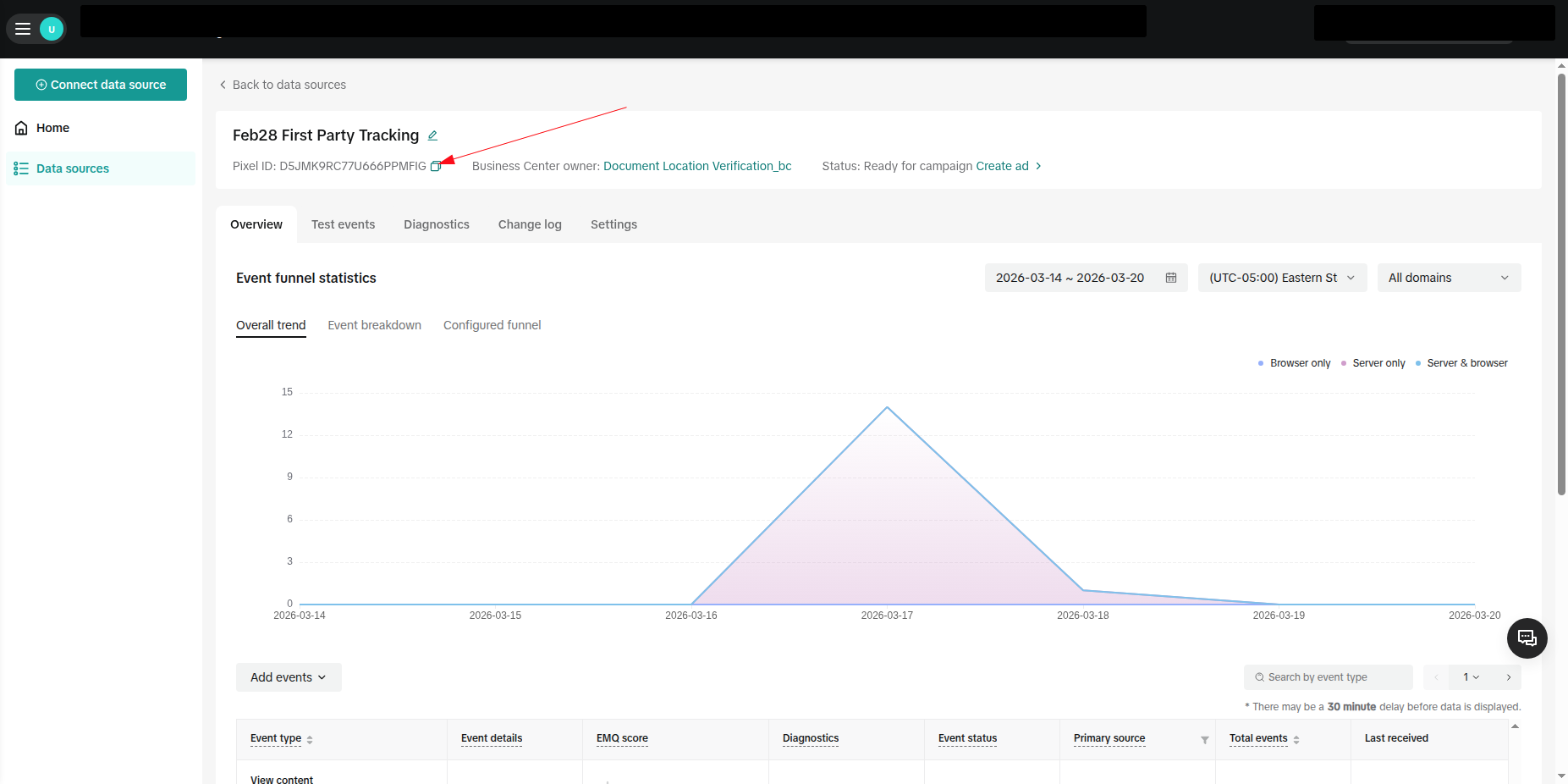
Task: Click the Diagnostics column header in table
Action: tap(811, 738)
